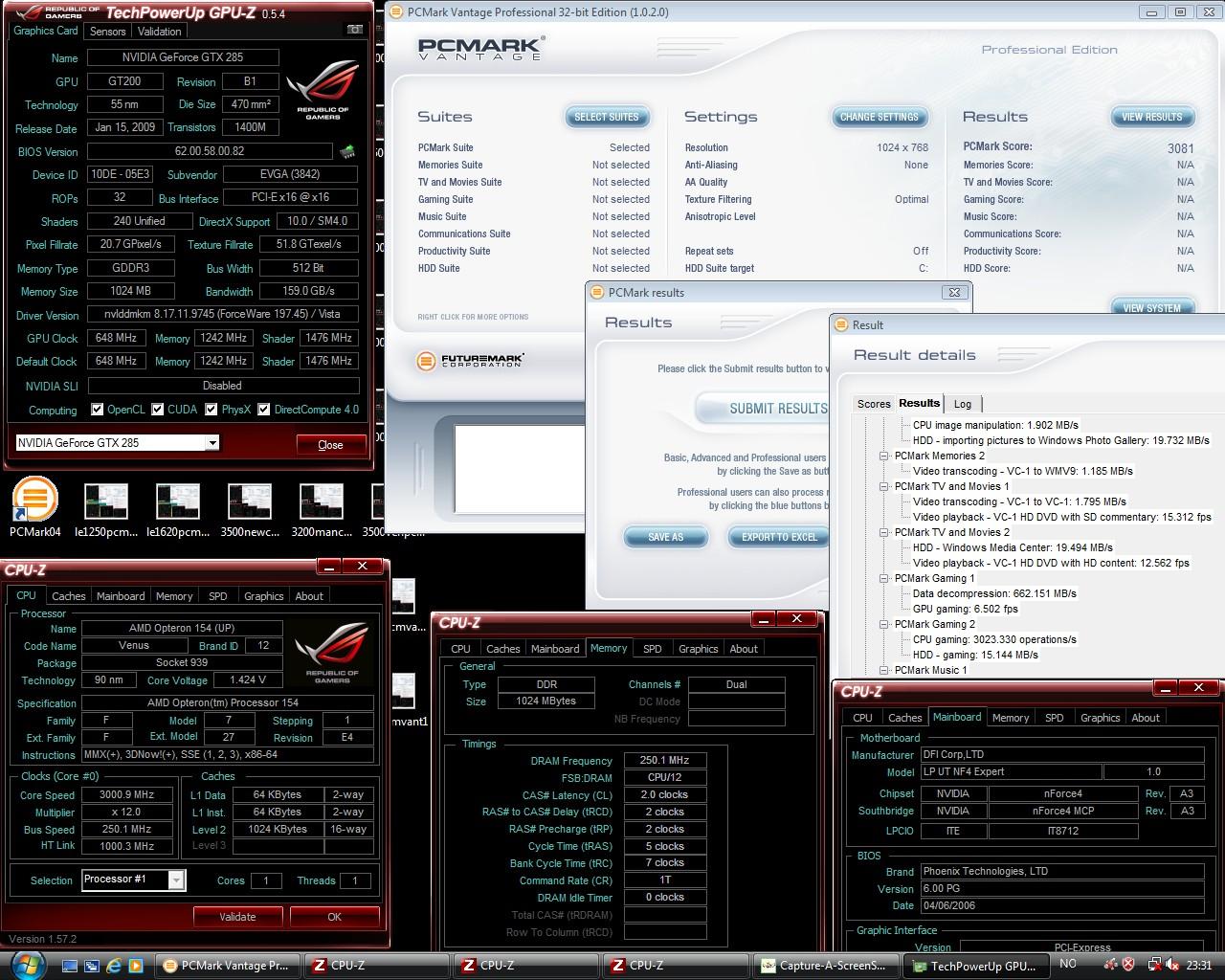Screen dimensions: 1225x980
Task: Open the Validation tab in GPU-Z
Action: pyautogui.click(x=159, y=32)
